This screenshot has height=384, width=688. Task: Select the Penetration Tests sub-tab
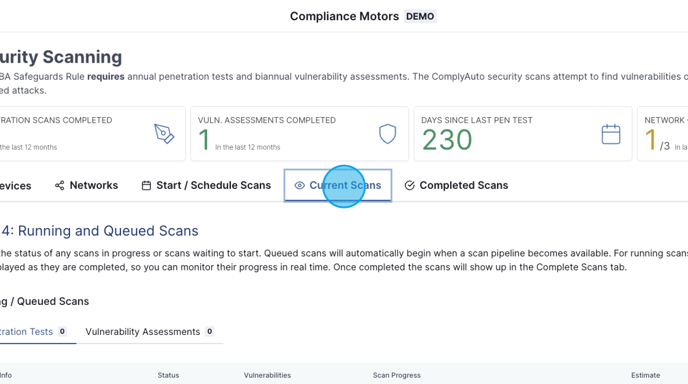(33, 332)
